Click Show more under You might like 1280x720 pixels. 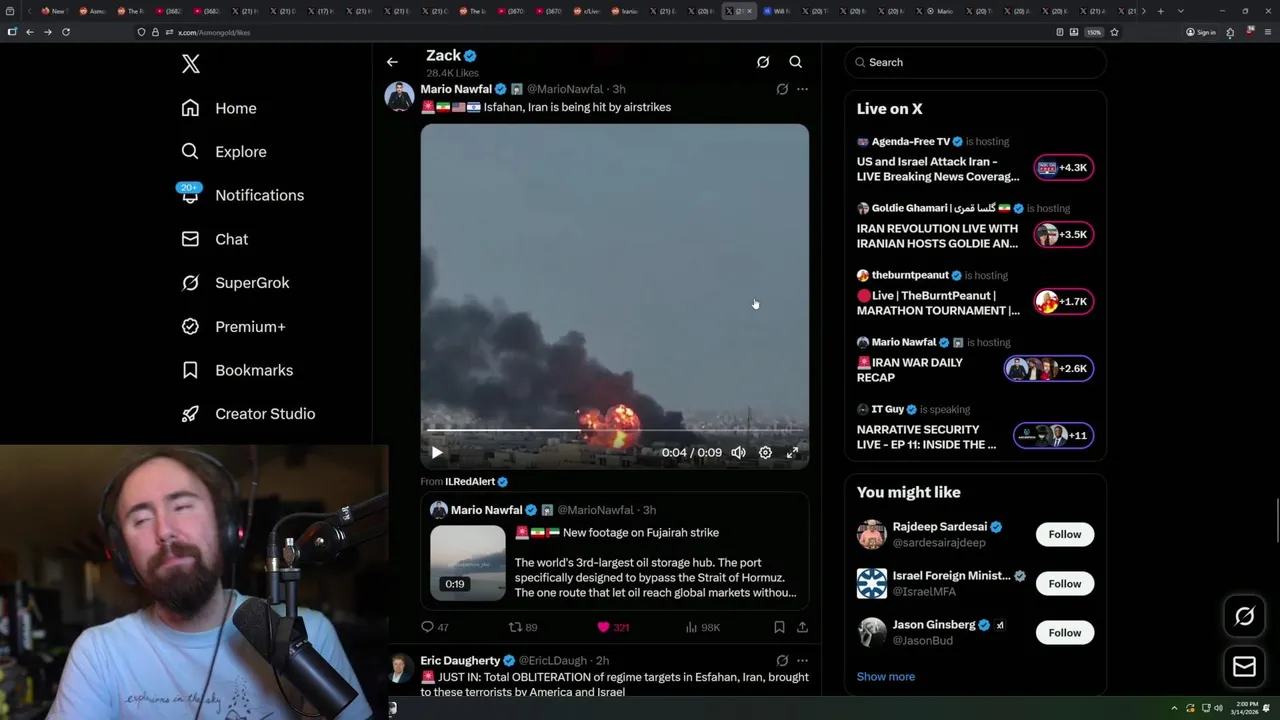coord(886,677)
